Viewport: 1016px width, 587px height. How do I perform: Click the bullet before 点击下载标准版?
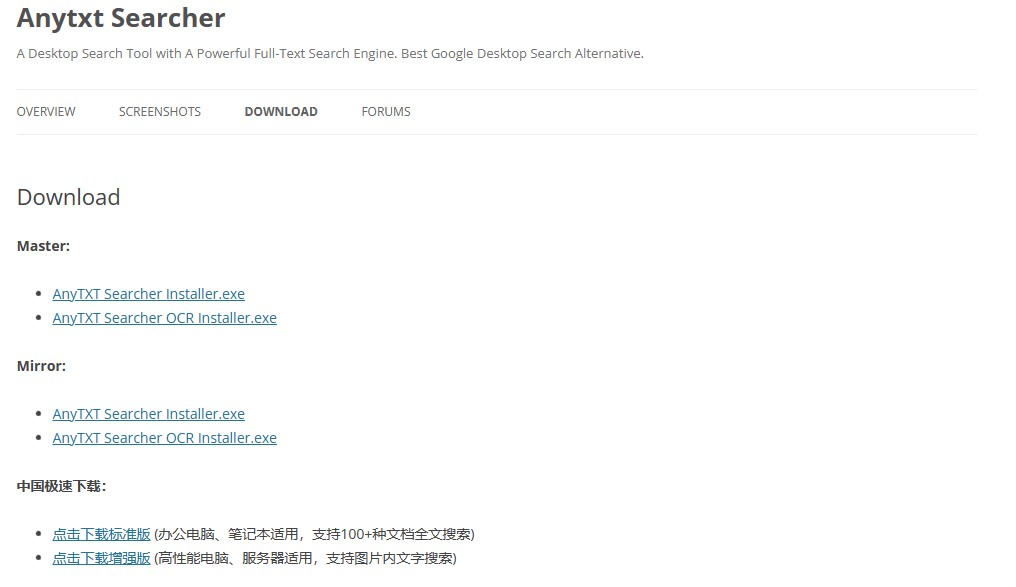click(x=40, y=535)
